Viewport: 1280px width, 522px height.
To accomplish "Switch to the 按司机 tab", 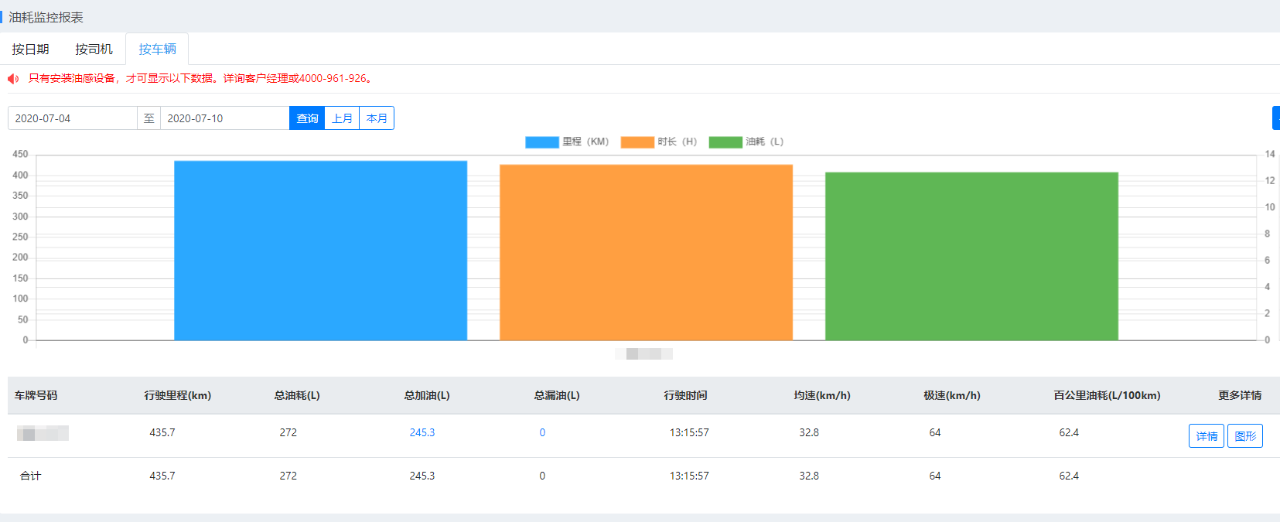I will coord(94,49).
